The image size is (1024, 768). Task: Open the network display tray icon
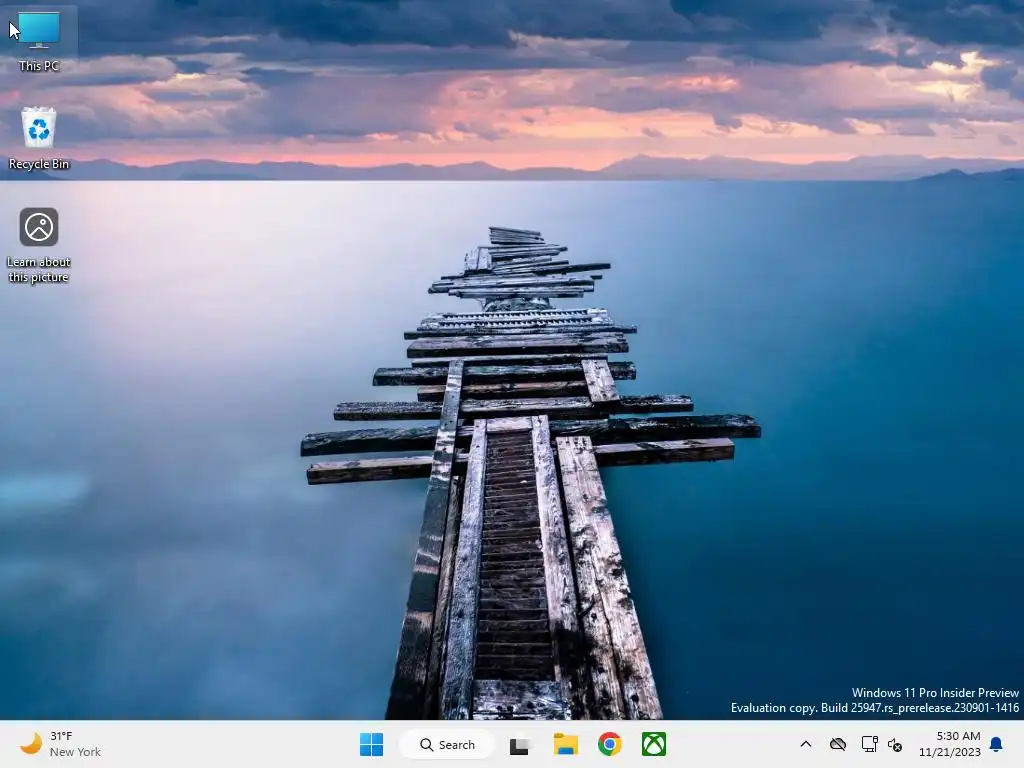tap(869, 744)
